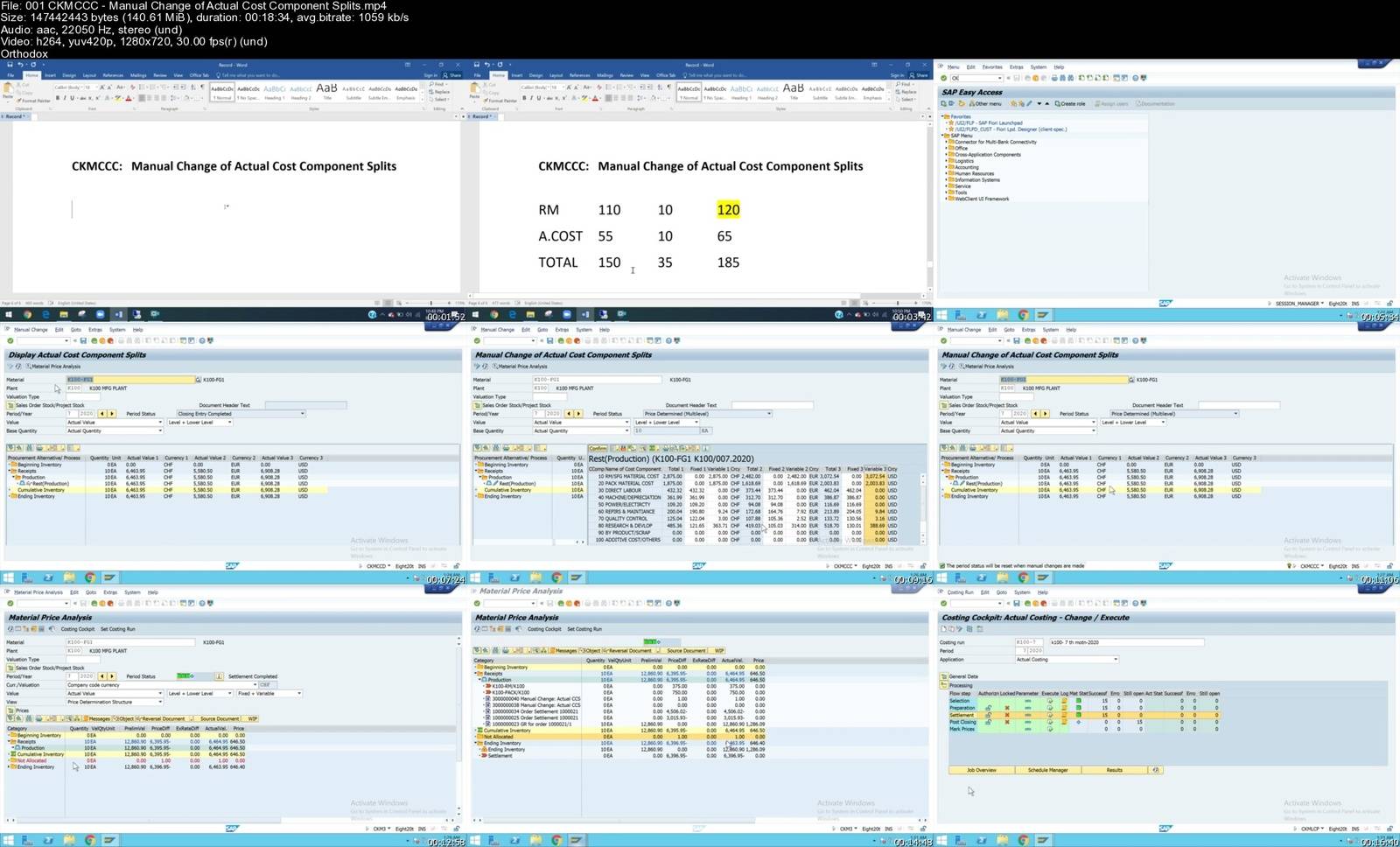This screenshot has height=847, width=1400.
Task: Open View tab in first Word thumbnail
Action: [x=178, y=75]
